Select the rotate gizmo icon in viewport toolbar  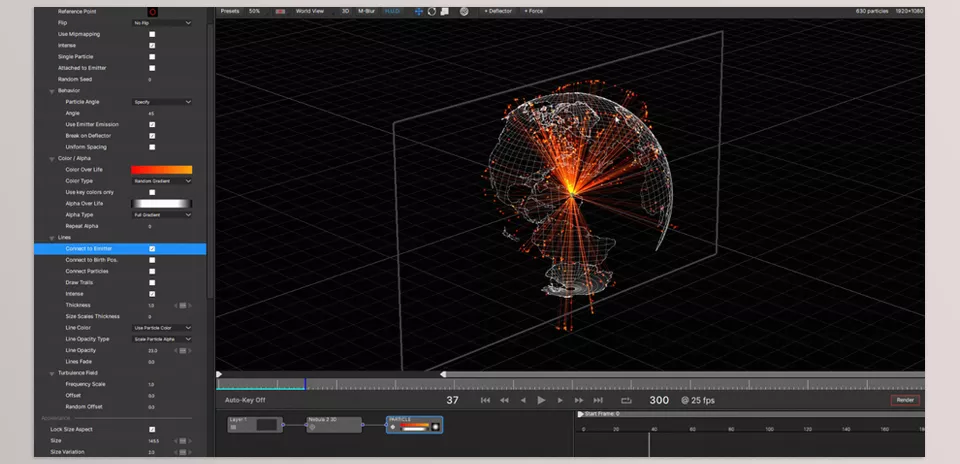coord(432,12)
